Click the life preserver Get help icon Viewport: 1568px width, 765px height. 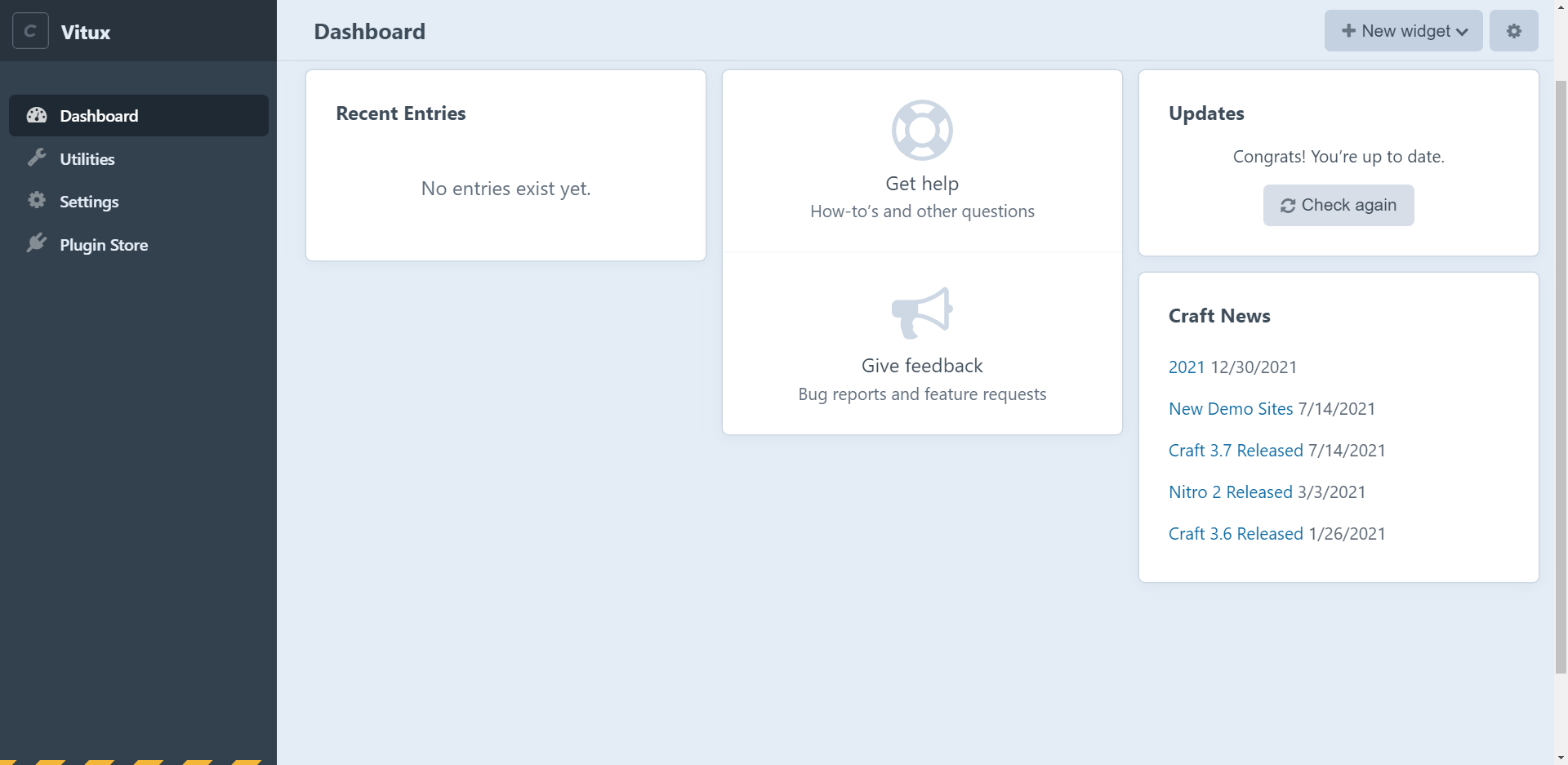921,129
